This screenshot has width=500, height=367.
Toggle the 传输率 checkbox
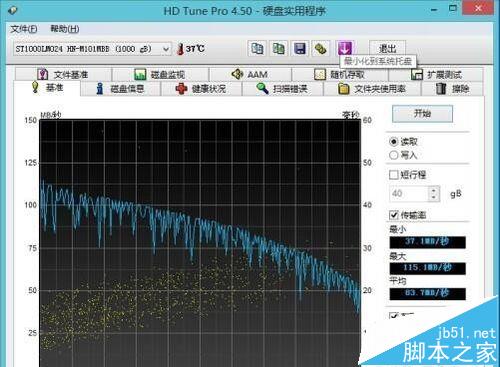(x=394, y=215)
